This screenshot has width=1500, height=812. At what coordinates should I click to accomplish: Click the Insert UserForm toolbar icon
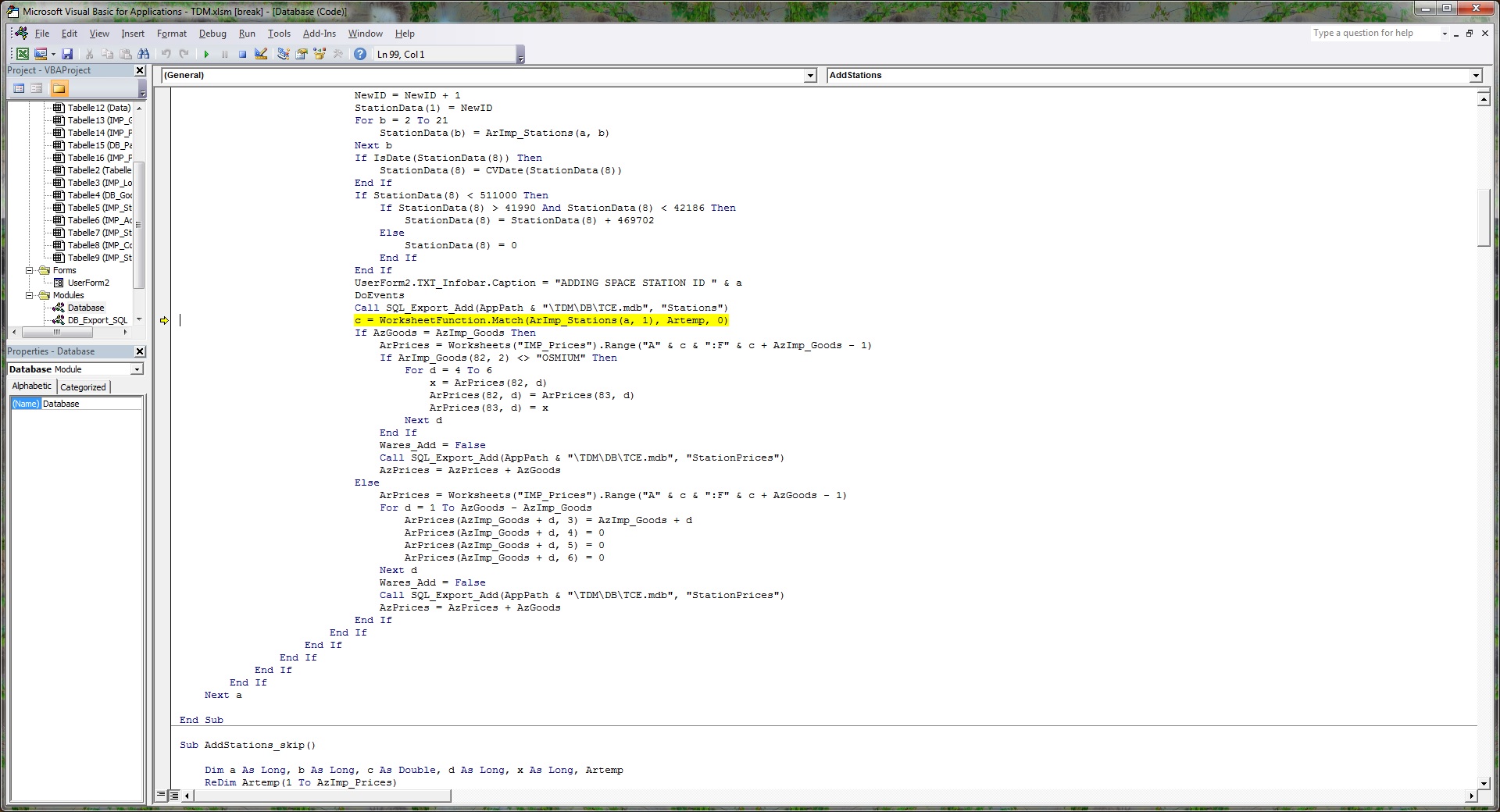41,54
